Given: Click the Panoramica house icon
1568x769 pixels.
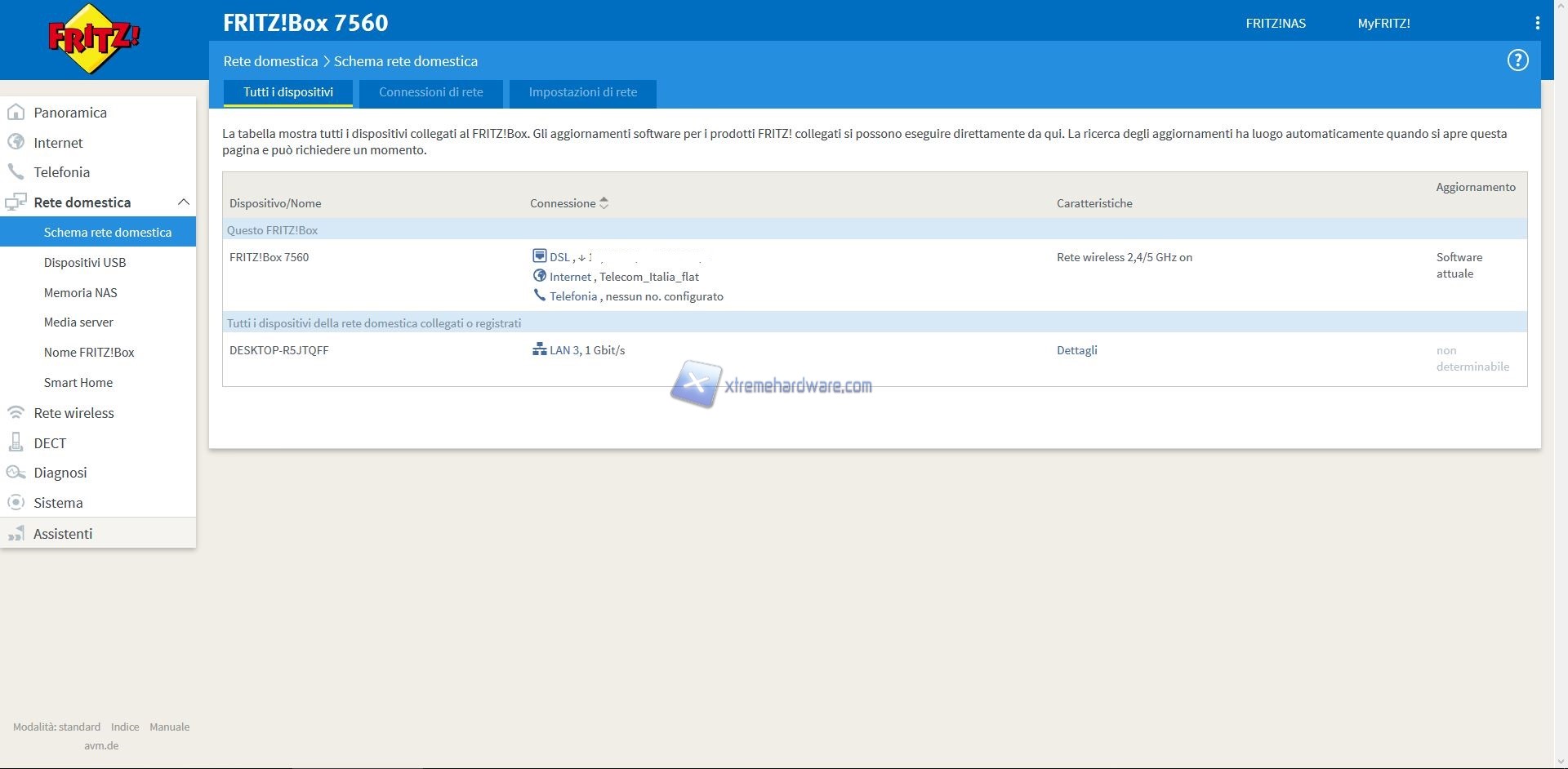Looking at the screenshot, I should [16, 113].
